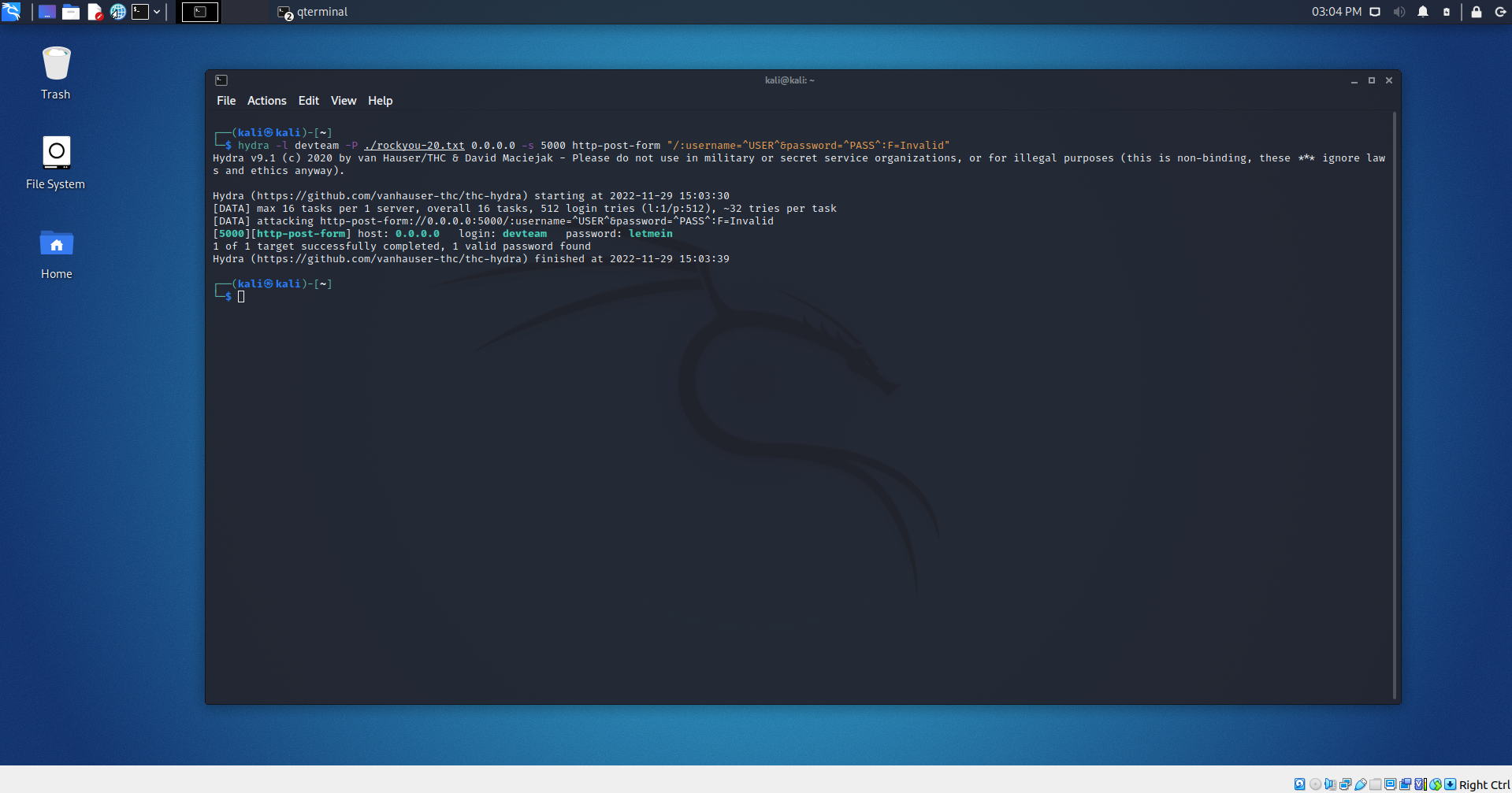Click the VirtualBox shared folders icon
The height and width of the screenshot is (793, 1512).
(x=1376, y=784)
